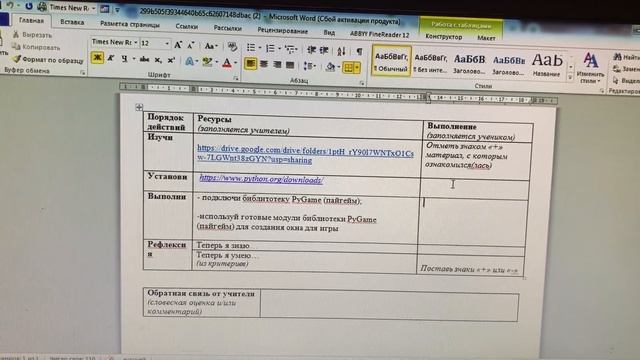640x360 pixels.
Task: Toggle center paragraph alignment
Action: point(264,64)
